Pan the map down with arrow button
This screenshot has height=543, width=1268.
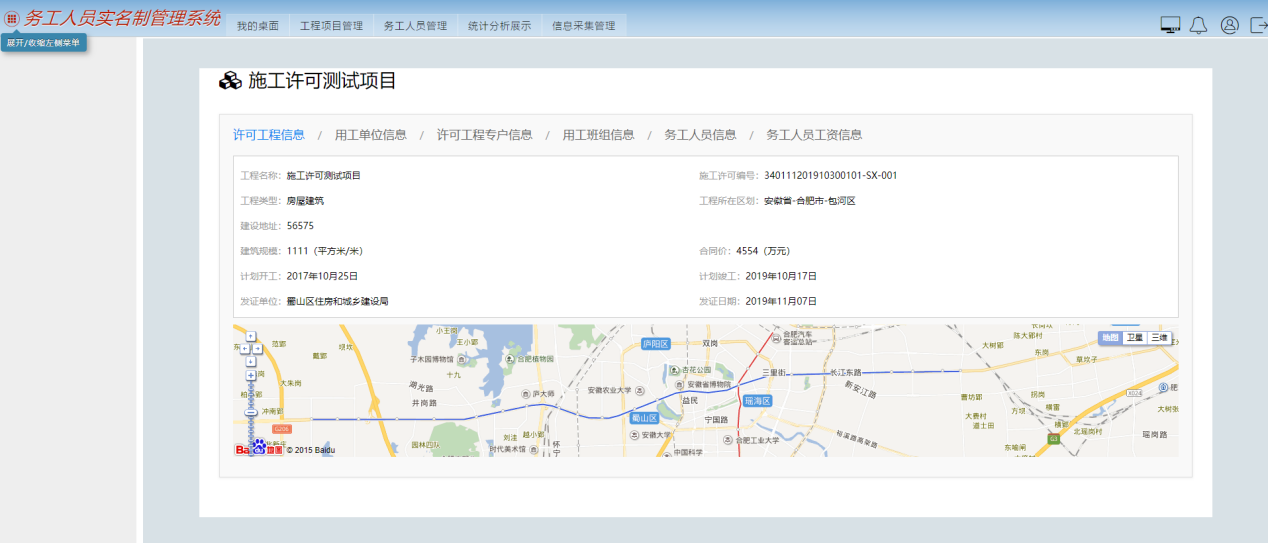[x=251, y=361]
